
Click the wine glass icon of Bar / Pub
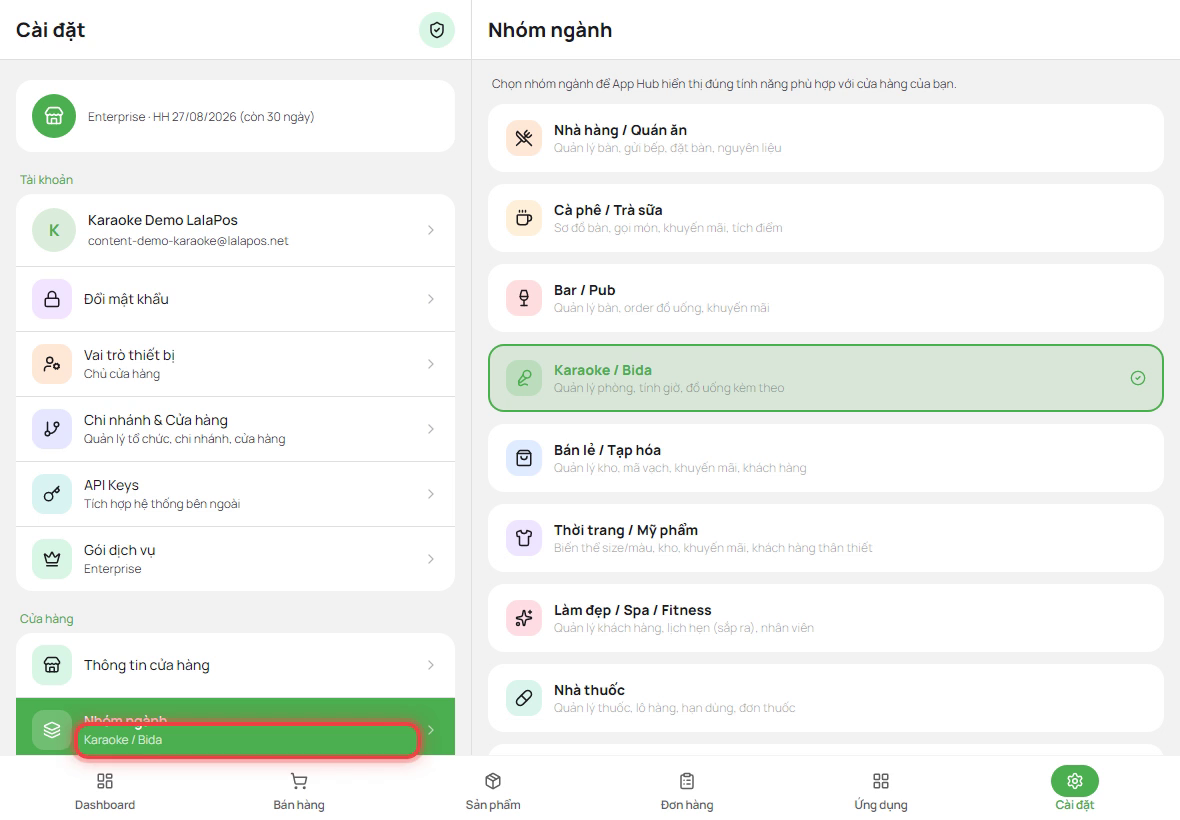coord(524,298)
